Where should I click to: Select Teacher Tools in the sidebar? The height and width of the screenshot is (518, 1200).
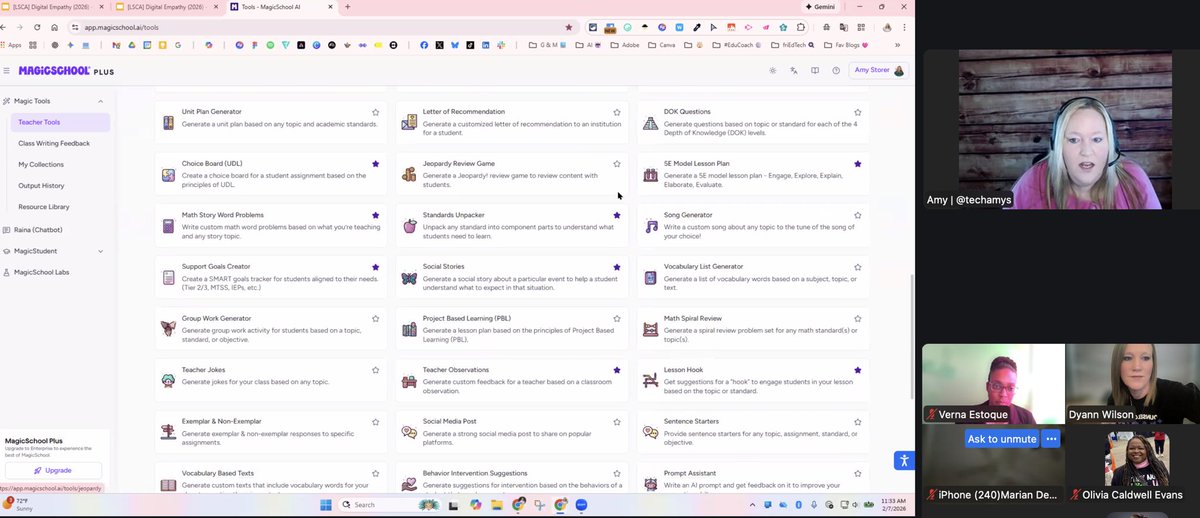(x=60, y=122)
